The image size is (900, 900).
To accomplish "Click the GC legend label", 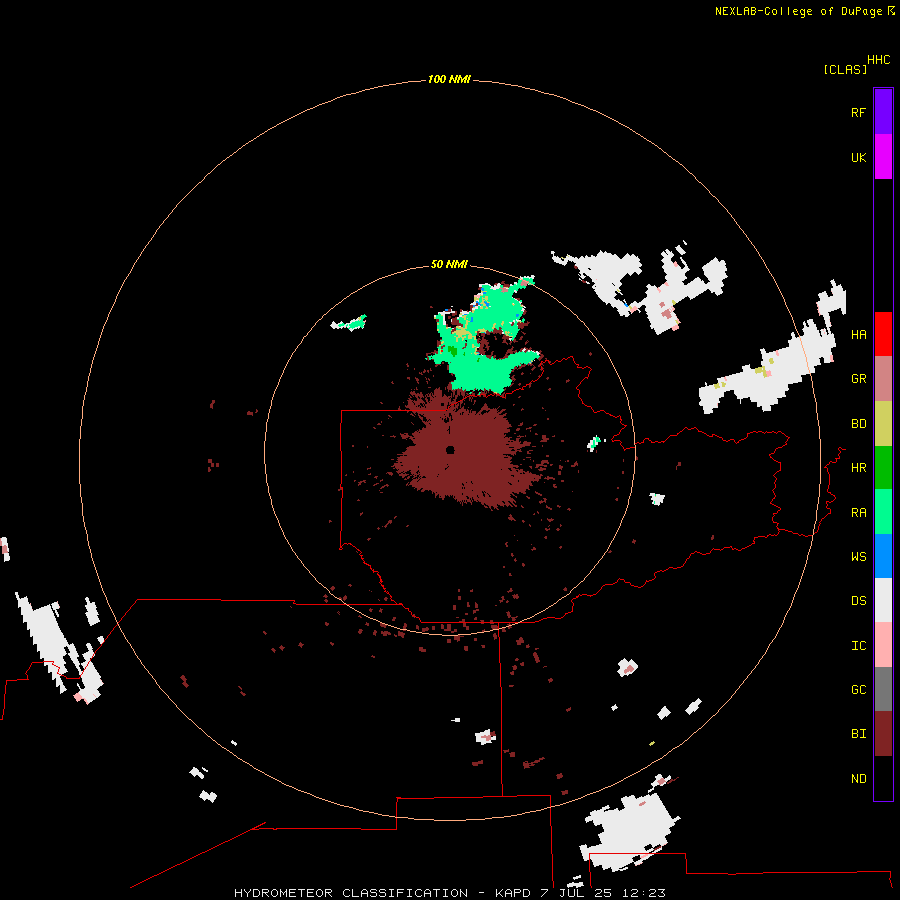I will 859,690.
